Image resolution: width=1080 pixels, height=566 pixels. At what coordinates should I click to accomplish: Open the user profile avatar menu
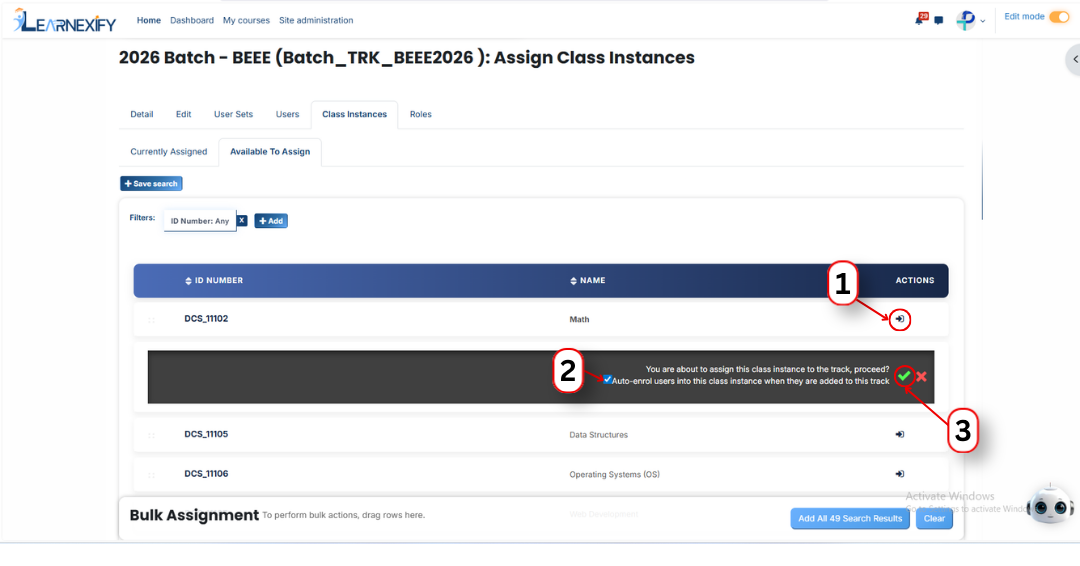click(x=966, y=21)
